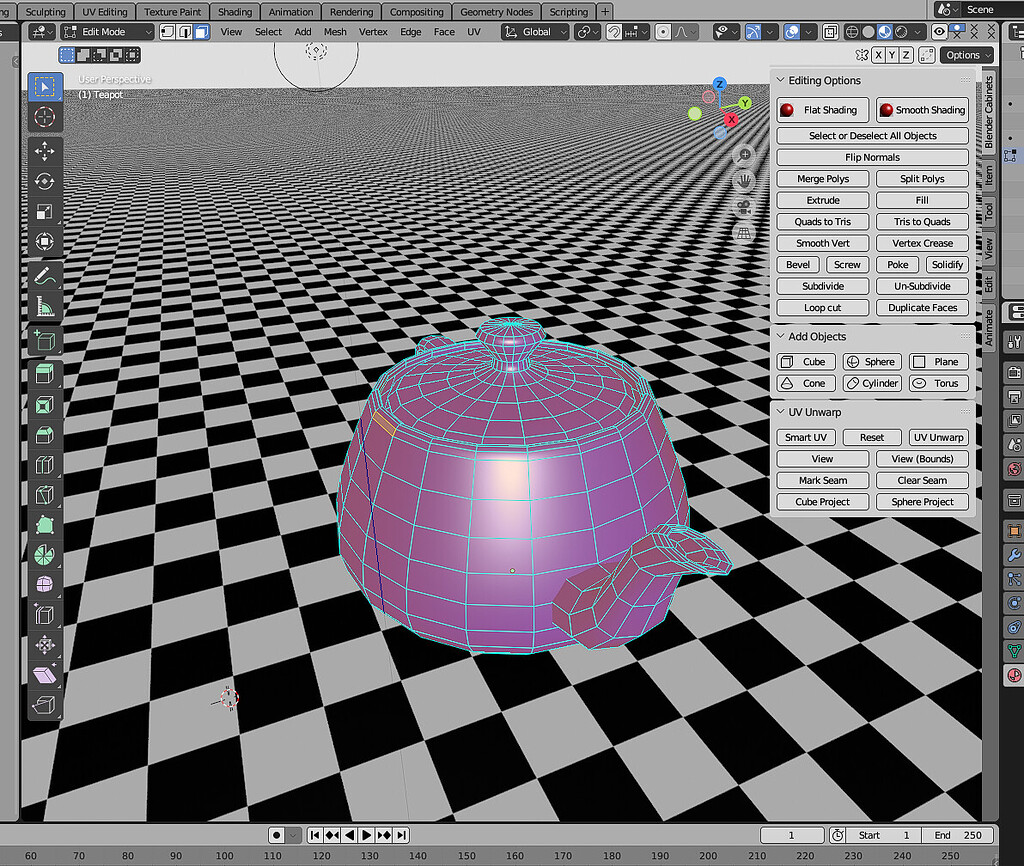Select the Annotate pencil tool
1024x866 pixels.
point(44,277)
